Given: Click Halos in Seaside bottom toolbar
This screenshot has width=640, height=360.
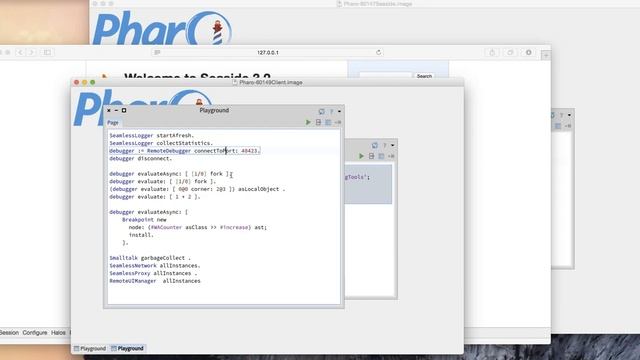Looking at the screenshot, I should pos(58,333).
